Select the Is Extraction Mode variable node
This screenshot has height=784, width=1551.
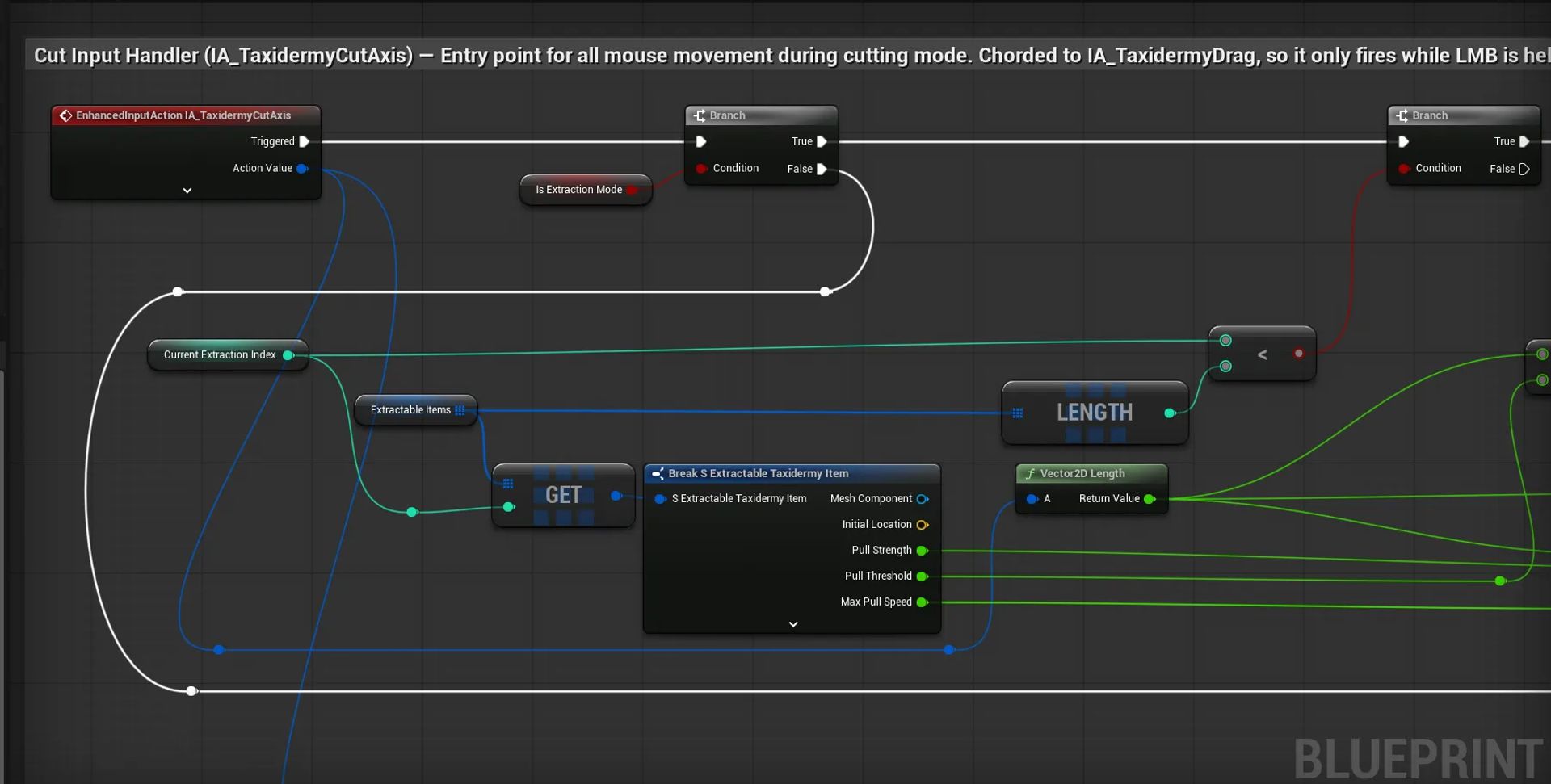[x=585, y=190]
